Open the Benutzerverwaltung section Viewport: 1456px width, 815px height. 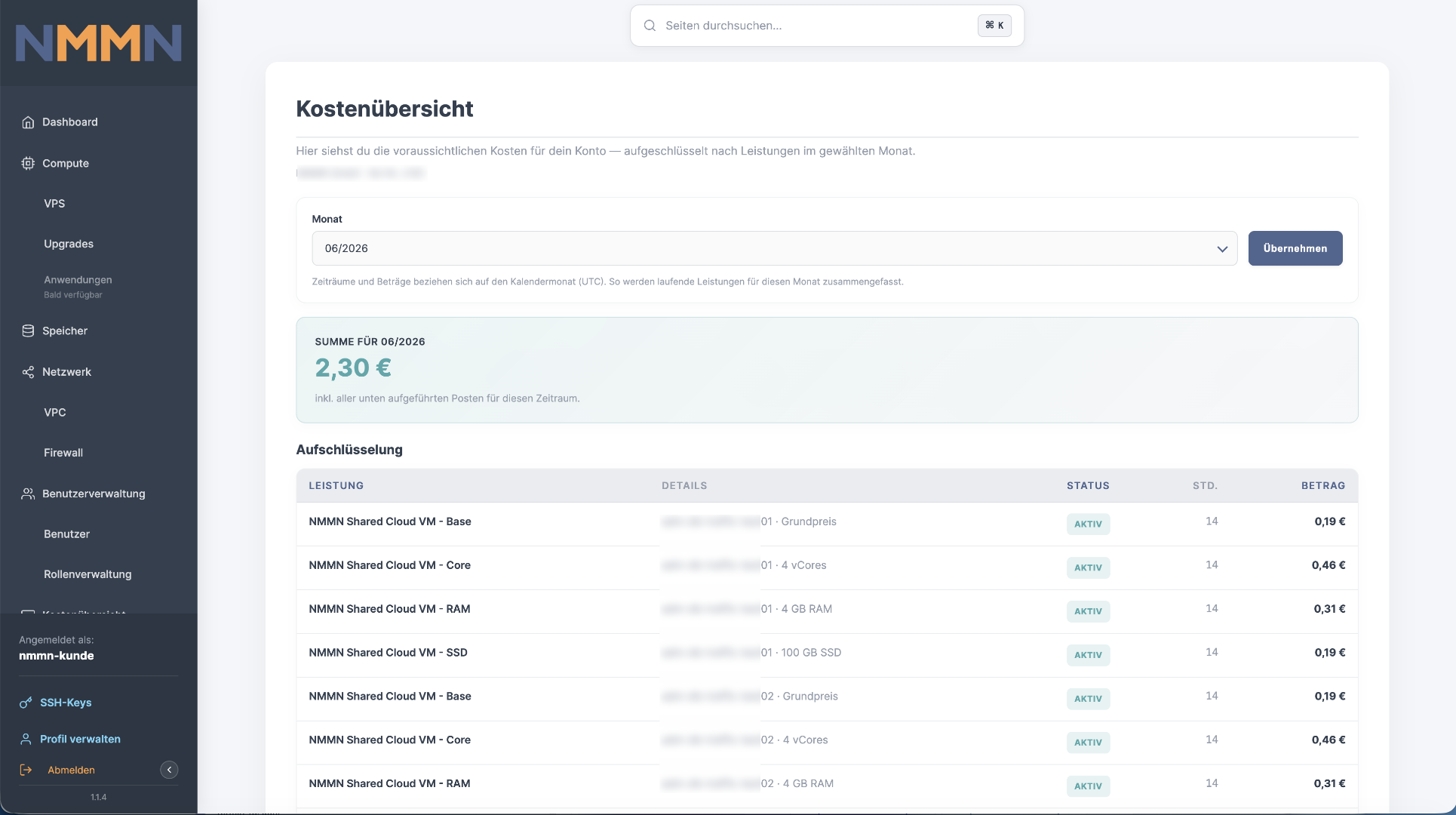point(94,494)
